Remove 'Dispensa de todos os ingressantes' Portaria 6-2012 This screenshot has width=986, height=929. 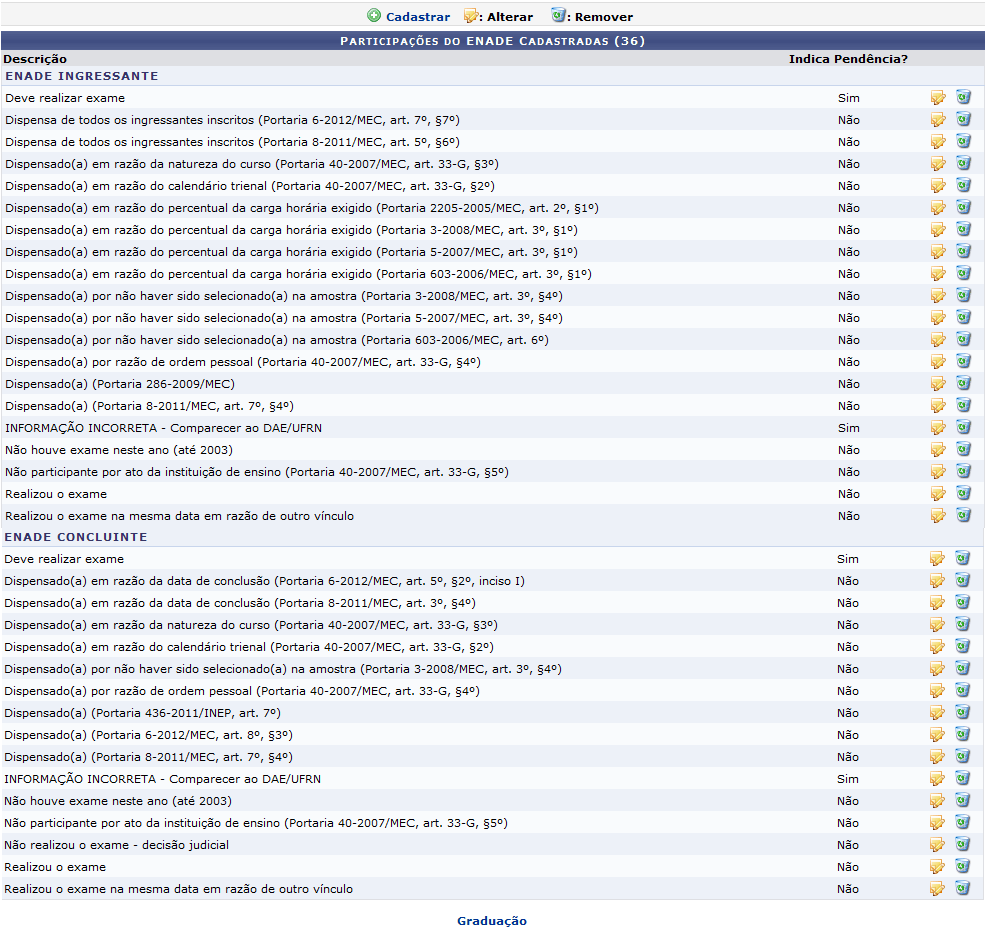tap(963, 120)
